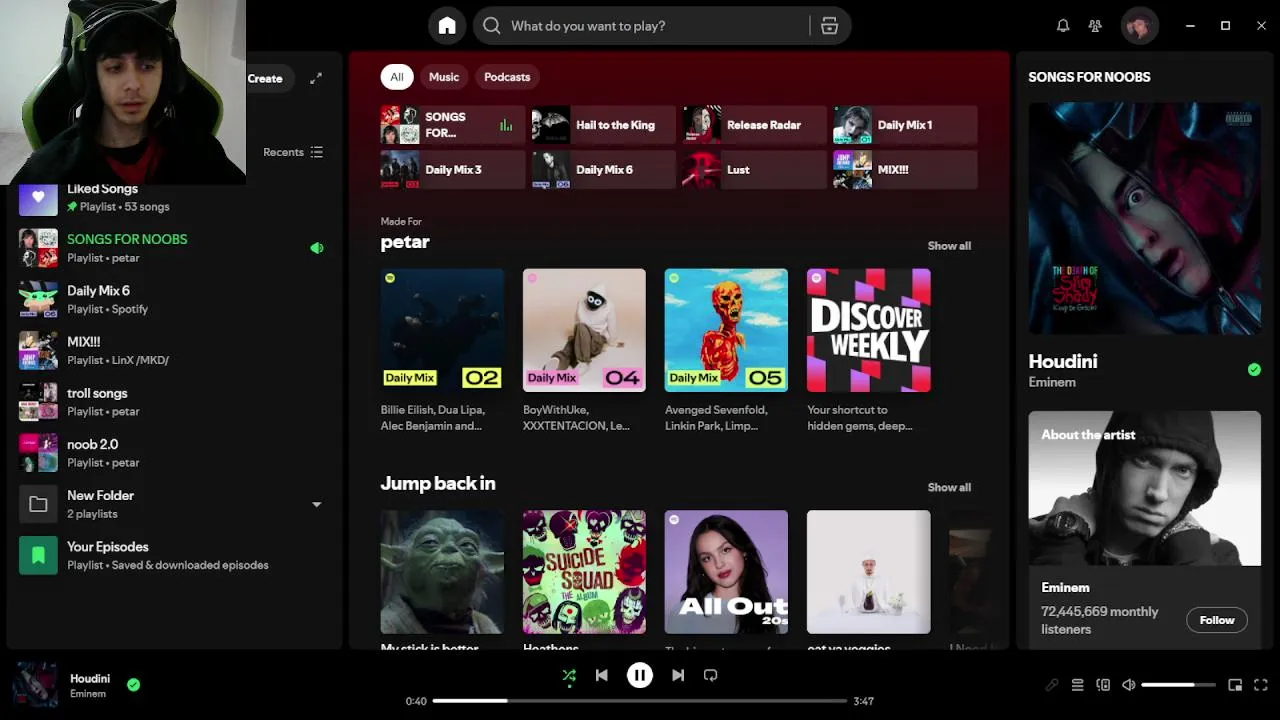Open the lyrics microphone icon

point(1052,685)
